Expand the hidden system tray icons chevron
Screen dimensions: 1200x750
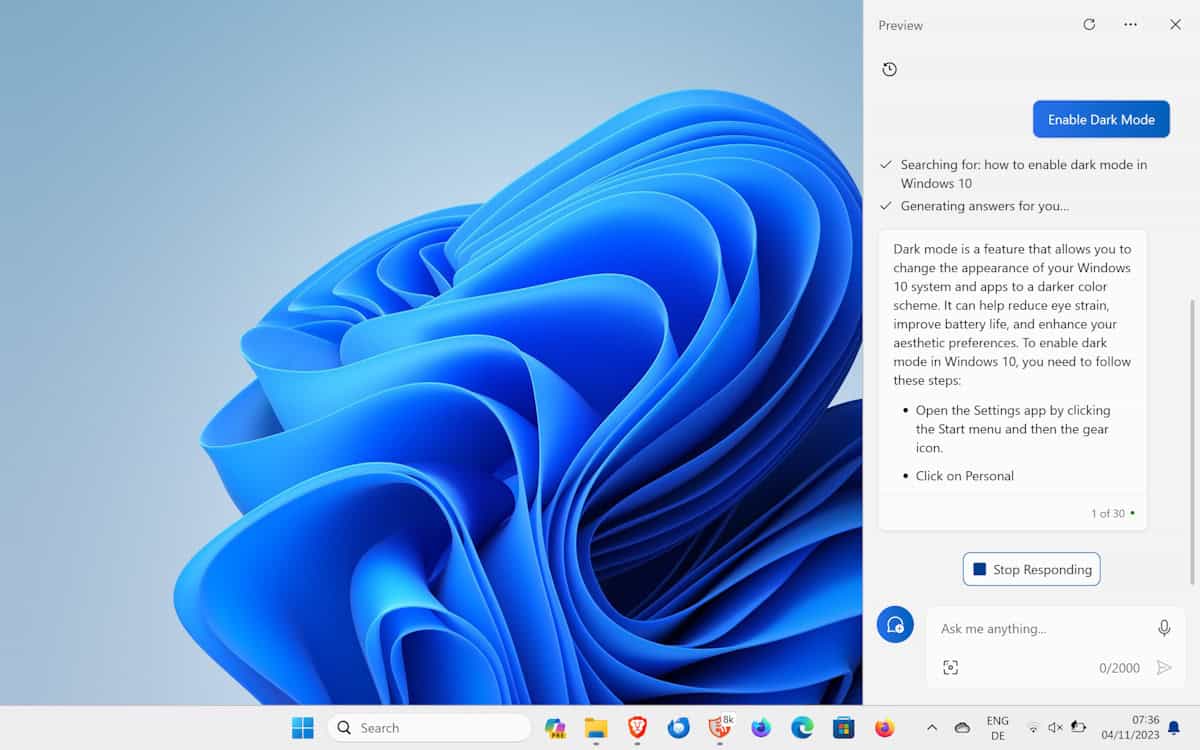coord(931,728)
